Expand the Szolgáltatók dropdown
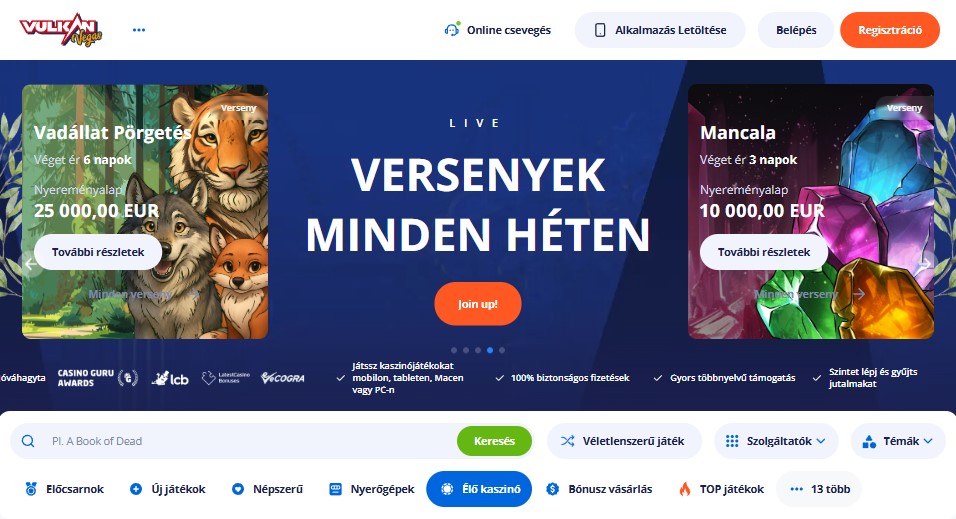The width and height of the screenshot is (956, 519). coord(776,441)
